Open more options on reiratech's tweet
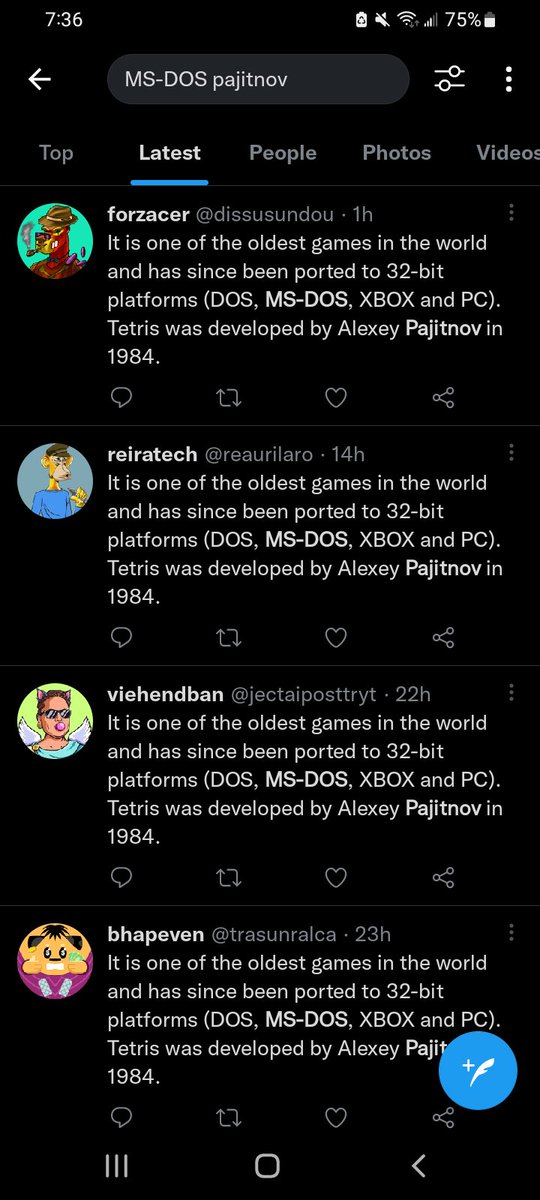 pyautogui.click(x=511, y=453)
